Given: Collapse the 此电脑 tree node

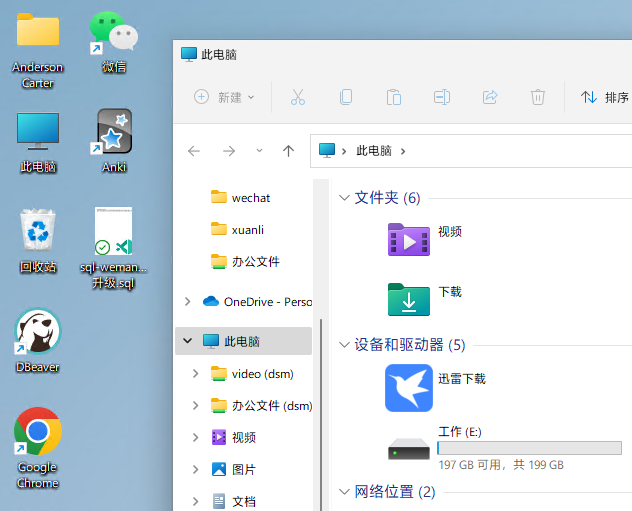Looking at the screenshot, I should pos(187,341).
